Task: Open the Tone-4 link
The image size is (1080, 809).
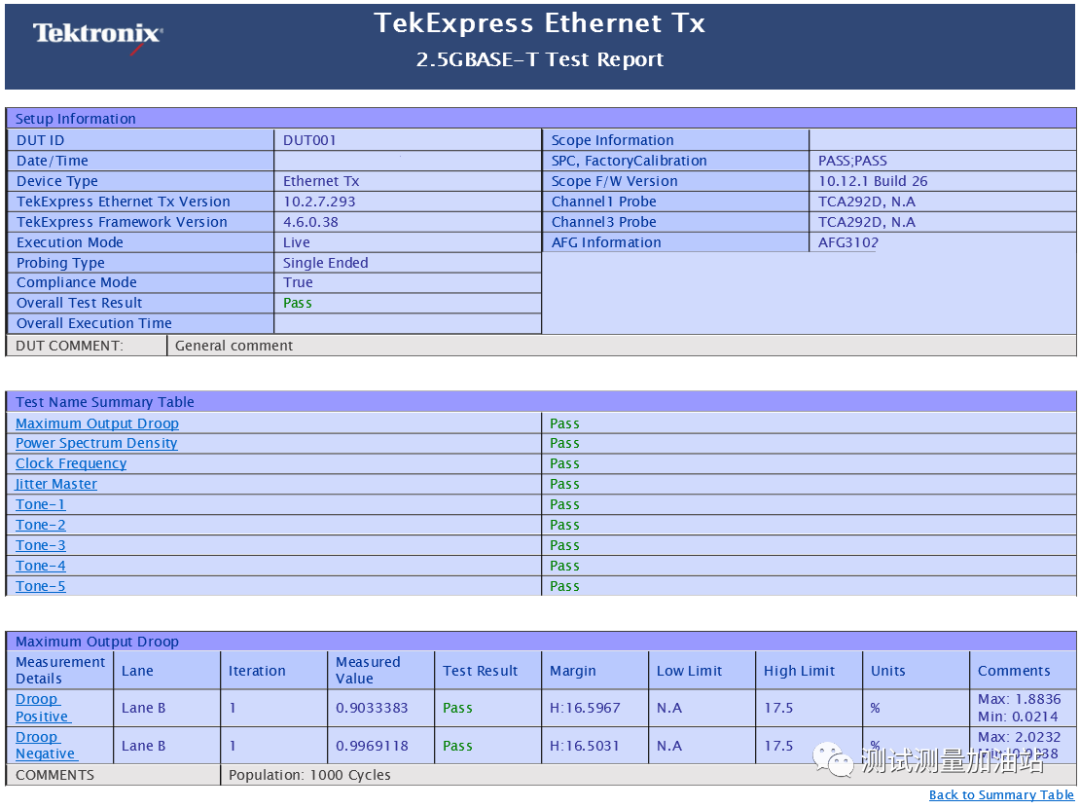Action: [41, 566]
